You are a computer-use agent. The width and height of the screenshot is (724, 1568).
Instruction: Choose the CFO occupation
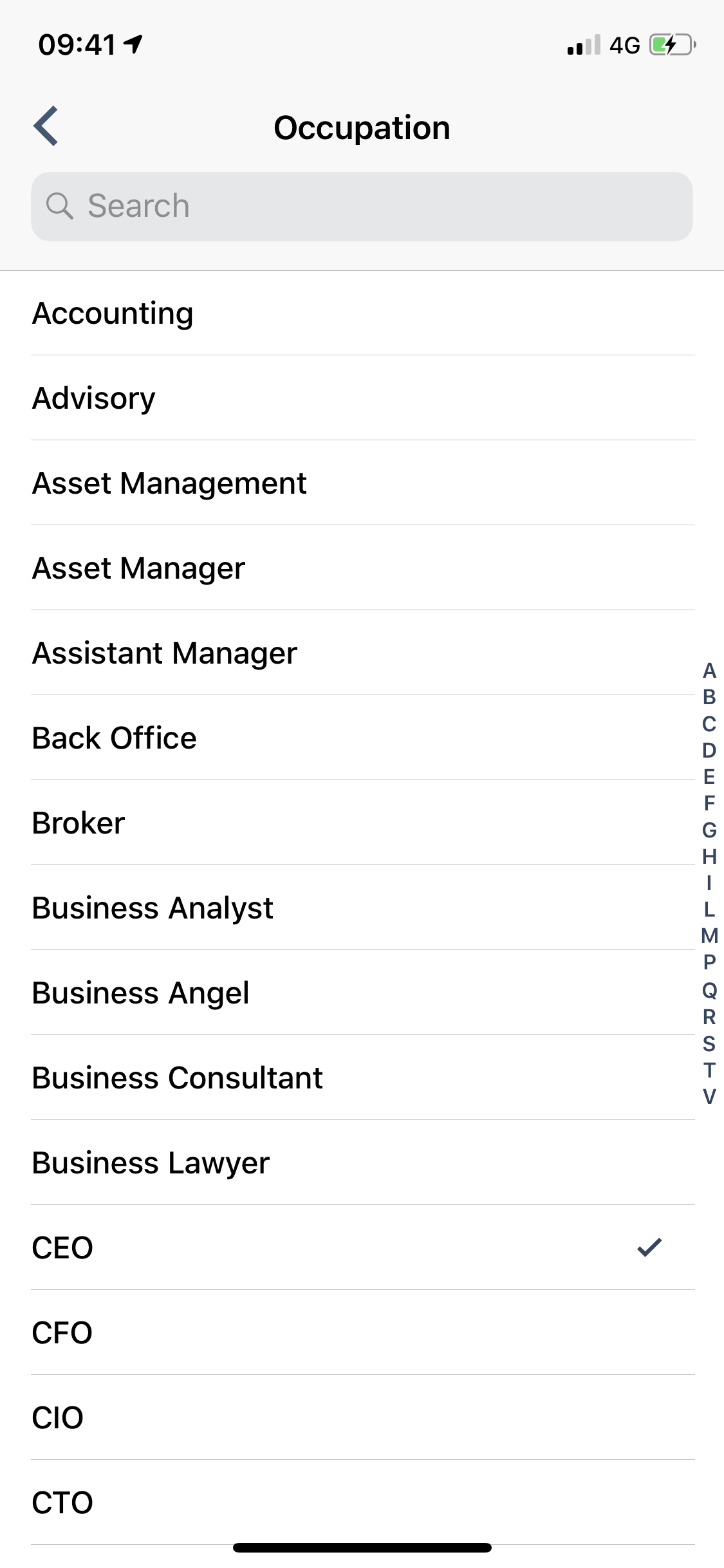coord(62,1333)
